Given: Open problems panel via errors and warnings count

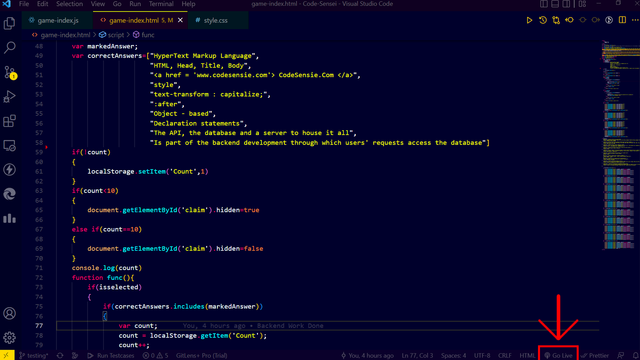Looking at the screenshot, I should pyautogui.click(x=156, y=356).
